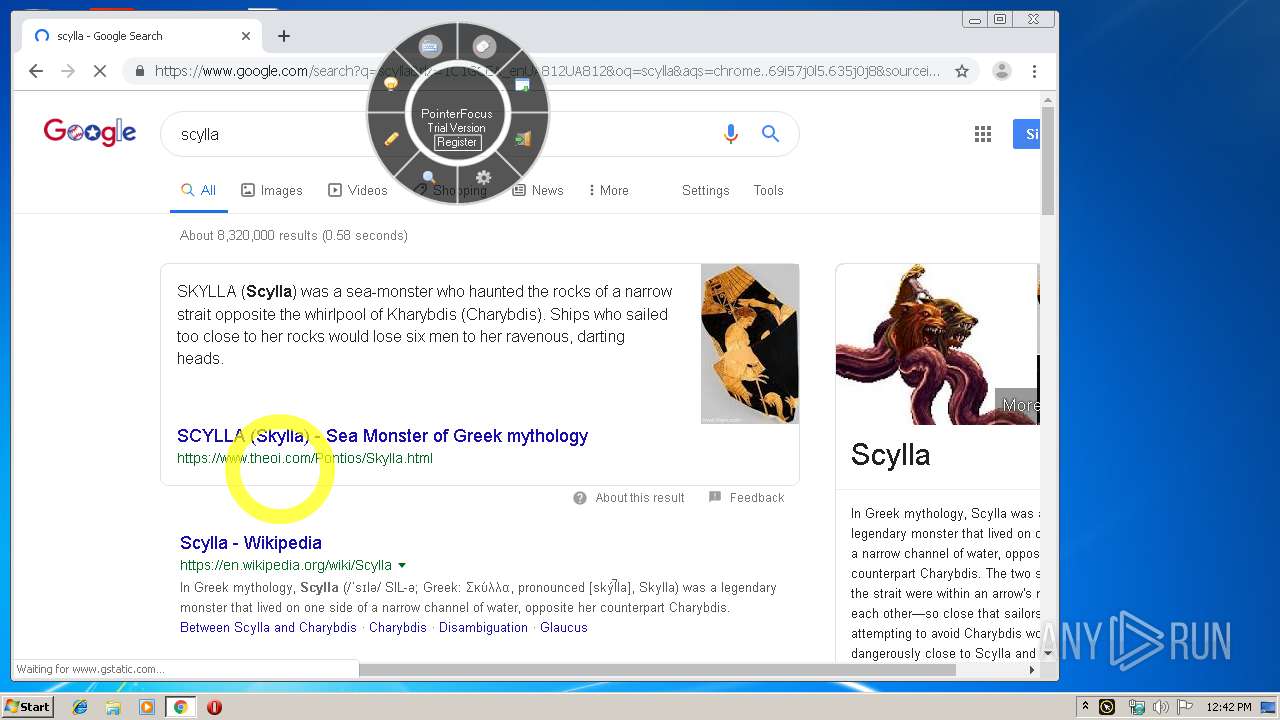Select the All results tab

click(198, 190)
